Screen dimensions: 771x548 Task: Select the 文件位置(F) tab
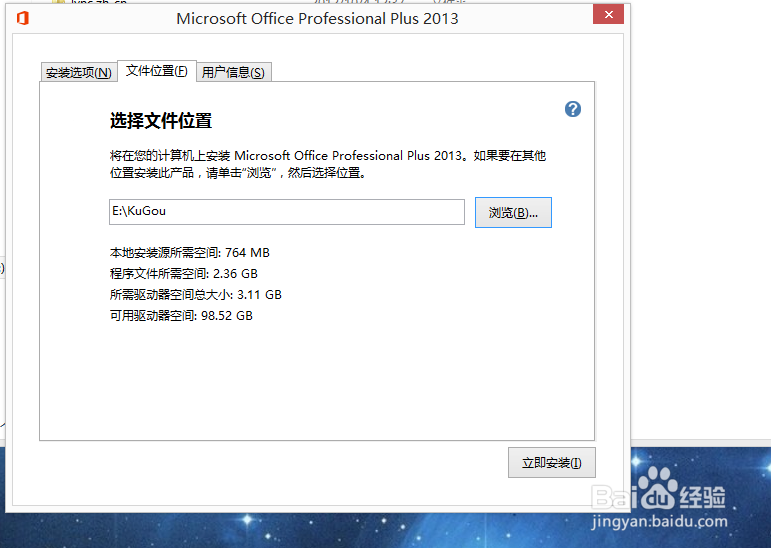[x=157, y=71]
